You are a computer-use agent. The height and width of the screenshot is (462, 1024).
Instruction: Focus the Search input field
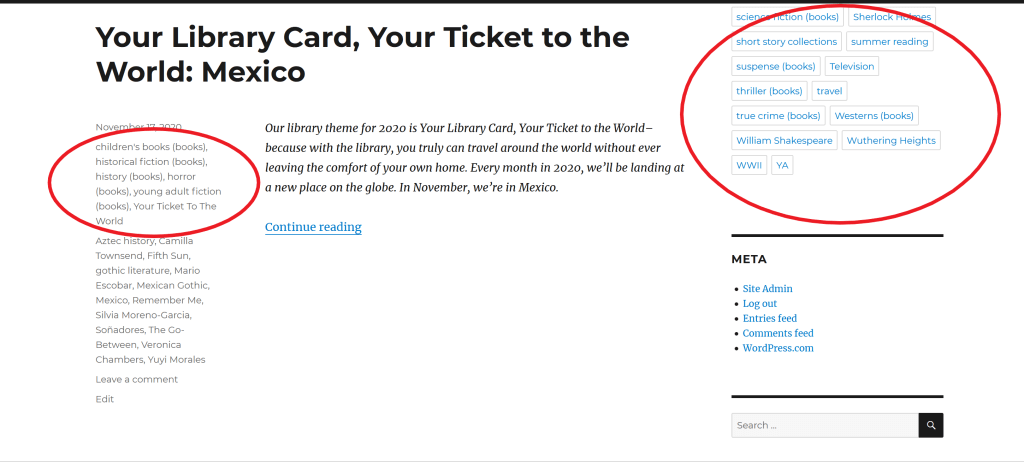(x=824, y=425)
